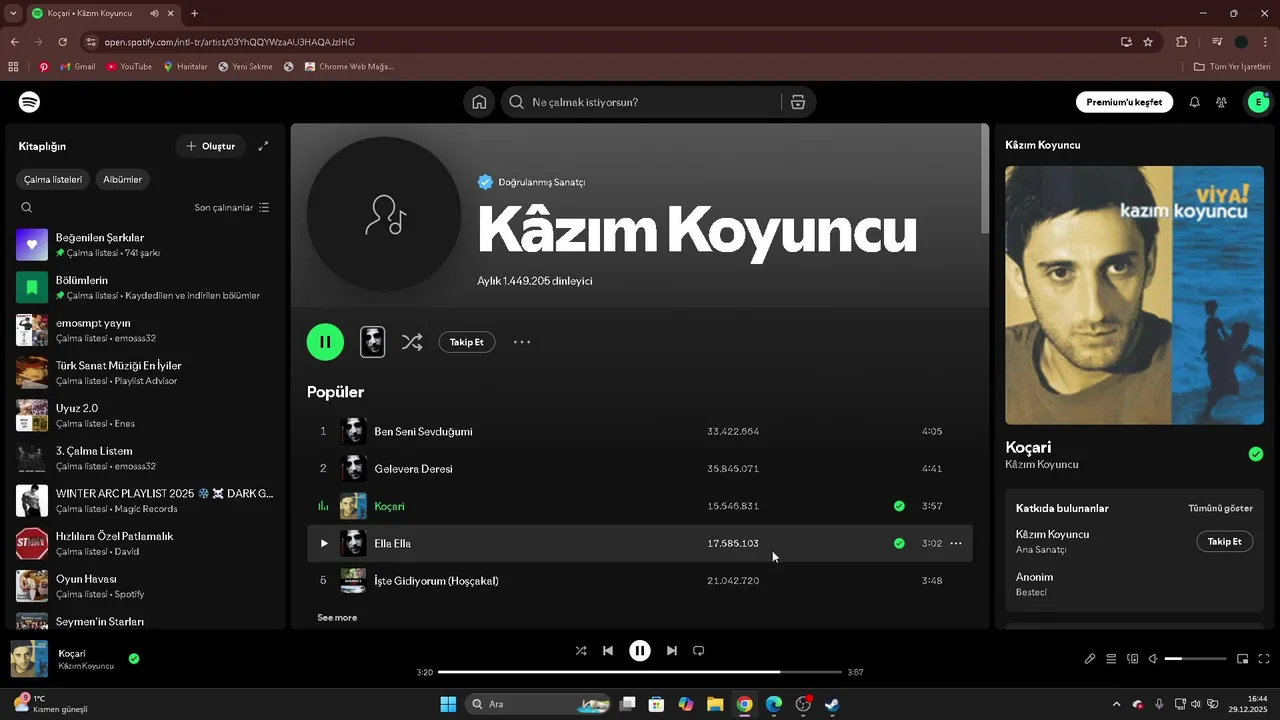Open Türk Sanat Müziği En İyiler playlist
1280x720 pixels.
145,373
